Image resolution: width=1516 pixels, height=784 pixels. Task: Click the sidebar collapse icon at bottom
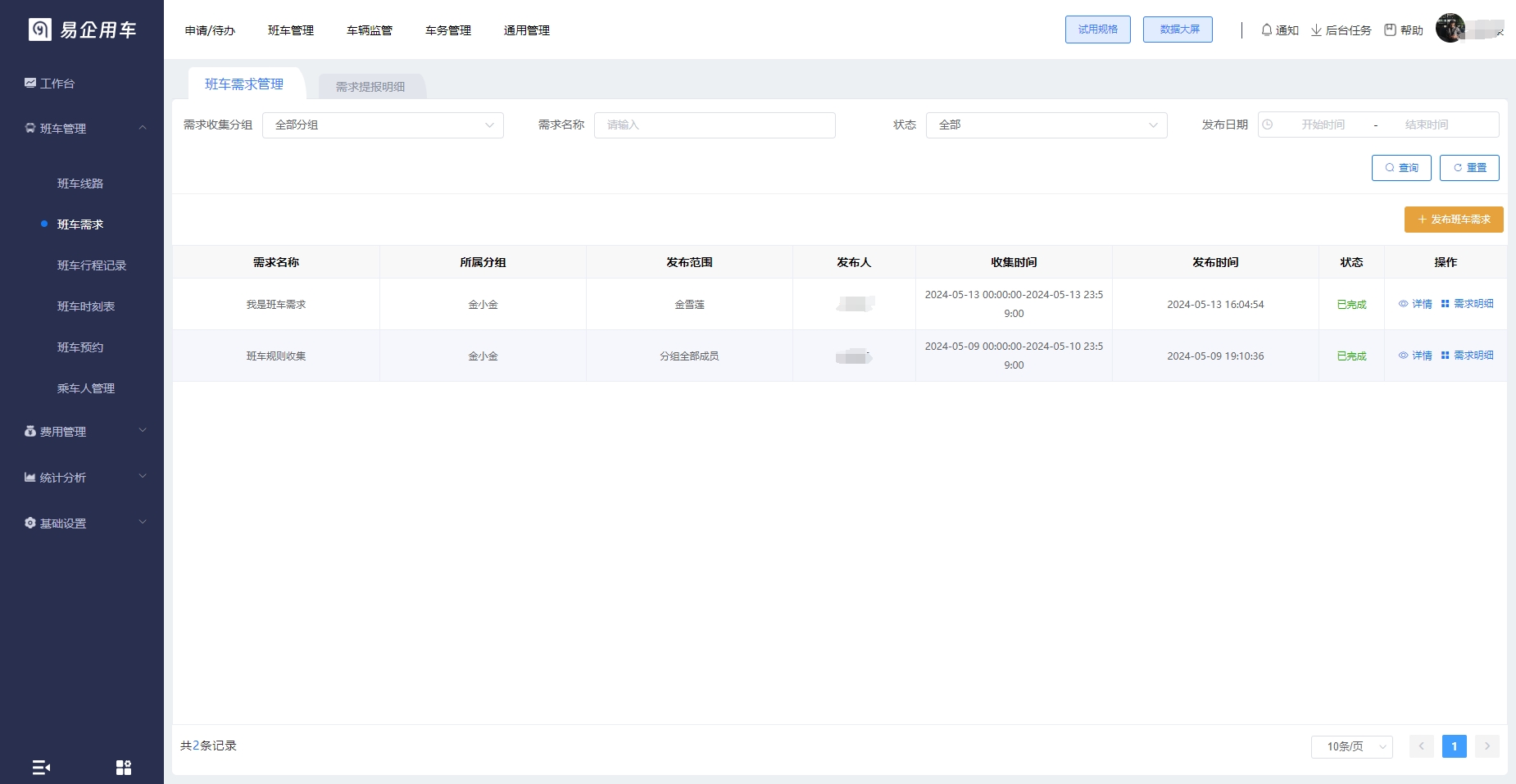pyautogui.click(x=41, y=768)
